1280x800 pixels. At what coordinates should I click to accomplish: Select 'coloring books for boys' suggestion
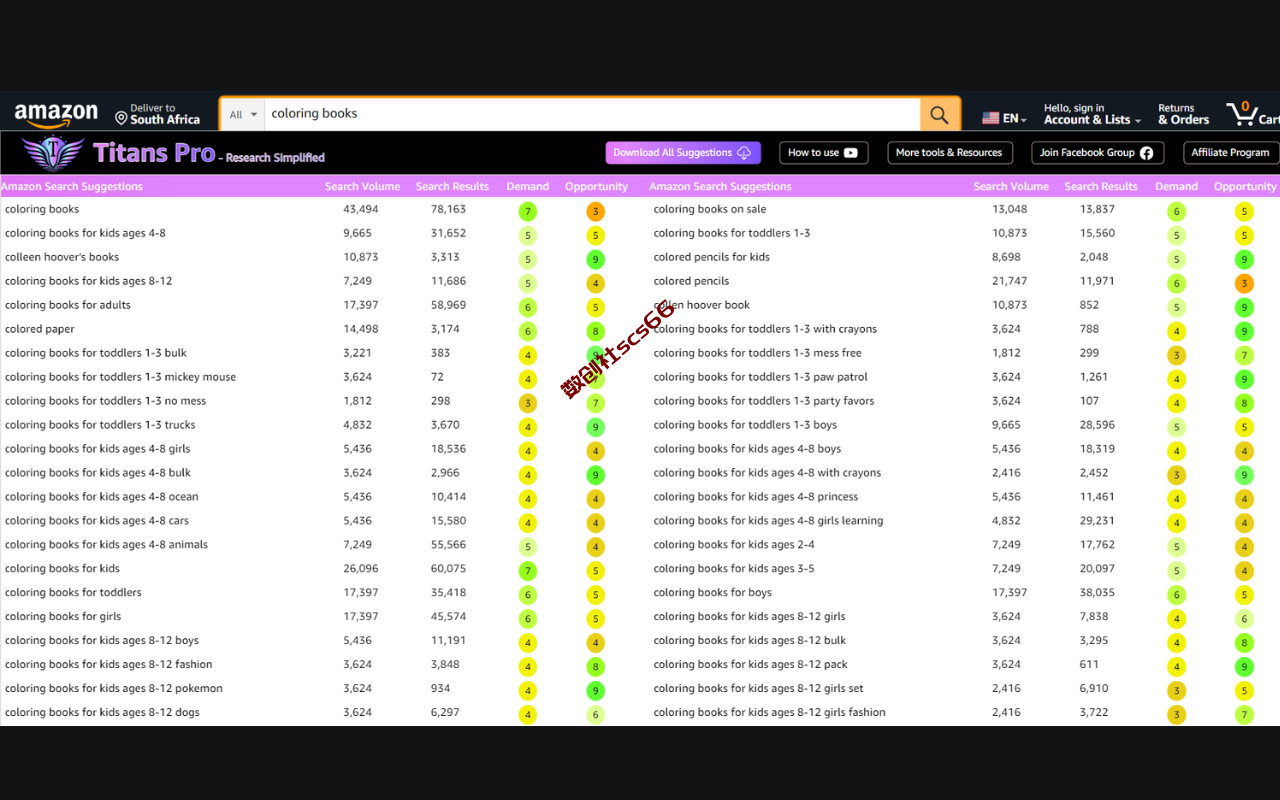[x=713, y=593]
